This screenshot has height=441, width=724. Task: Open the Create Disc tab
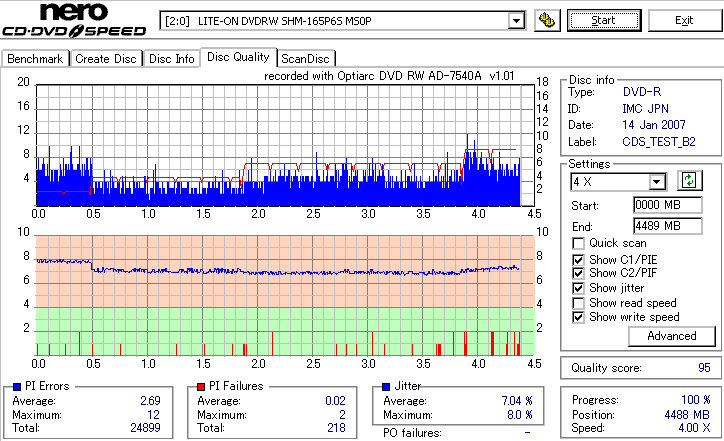(106, 59)
